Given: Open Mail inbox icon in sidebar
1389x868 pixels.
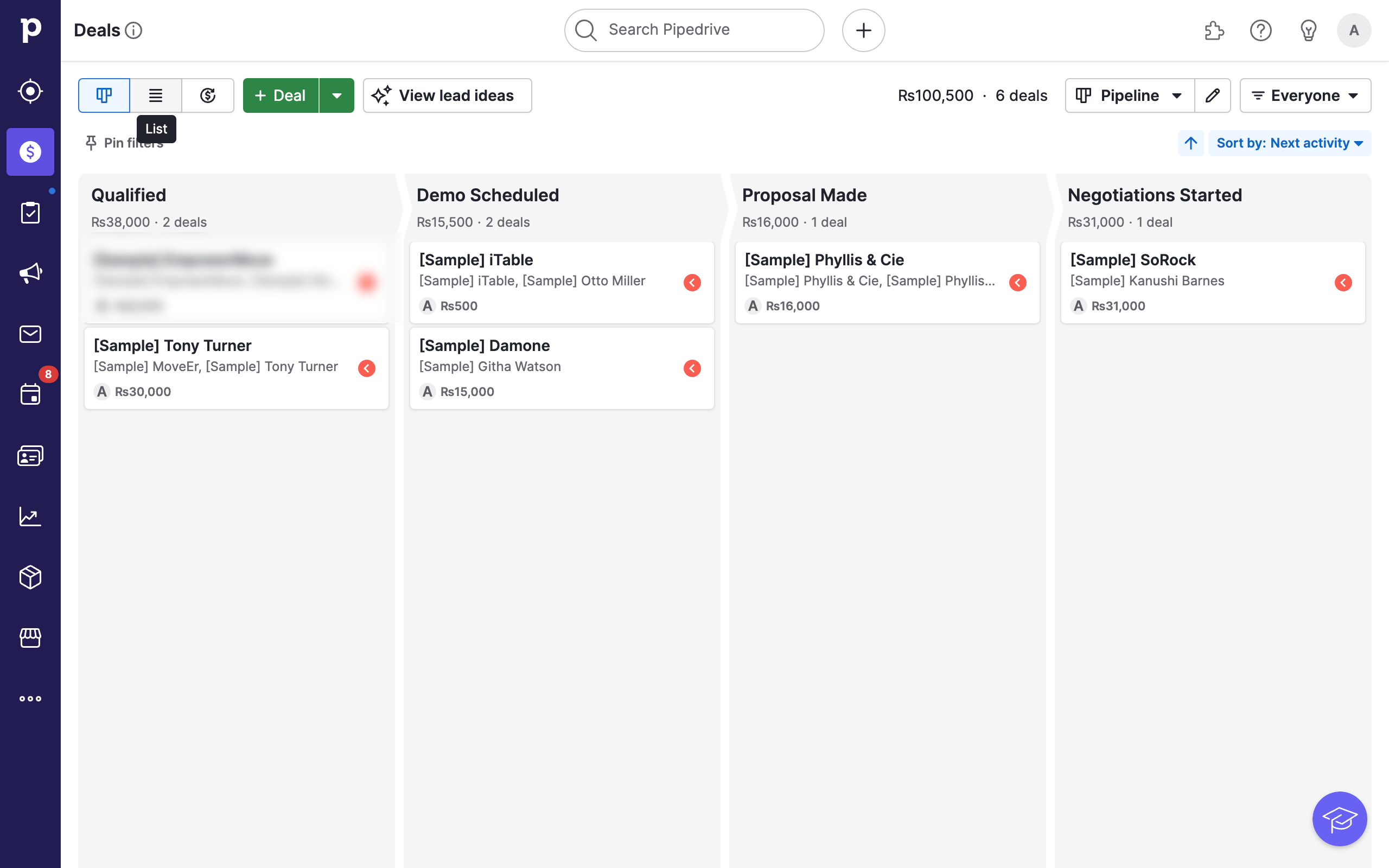Looking at the screenshot, I should (x=30, y=334).
